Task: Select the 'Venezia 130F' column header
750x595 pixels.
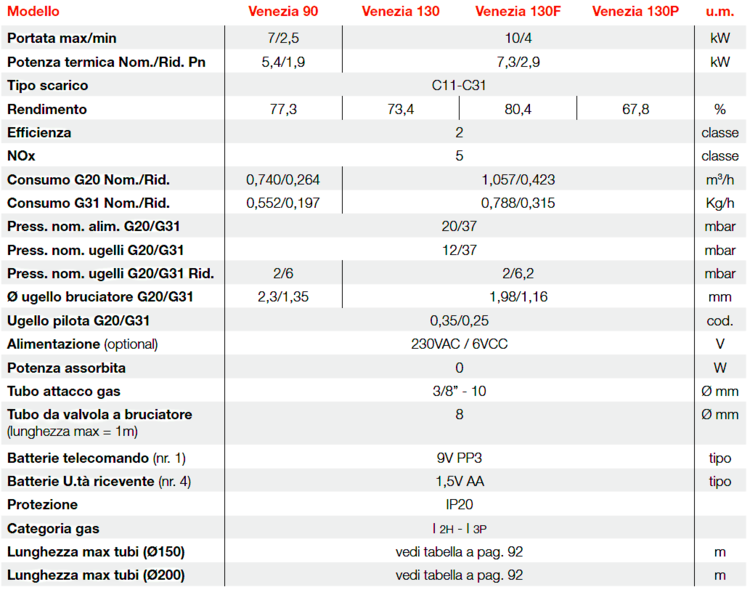Action: tap(518, 11)
